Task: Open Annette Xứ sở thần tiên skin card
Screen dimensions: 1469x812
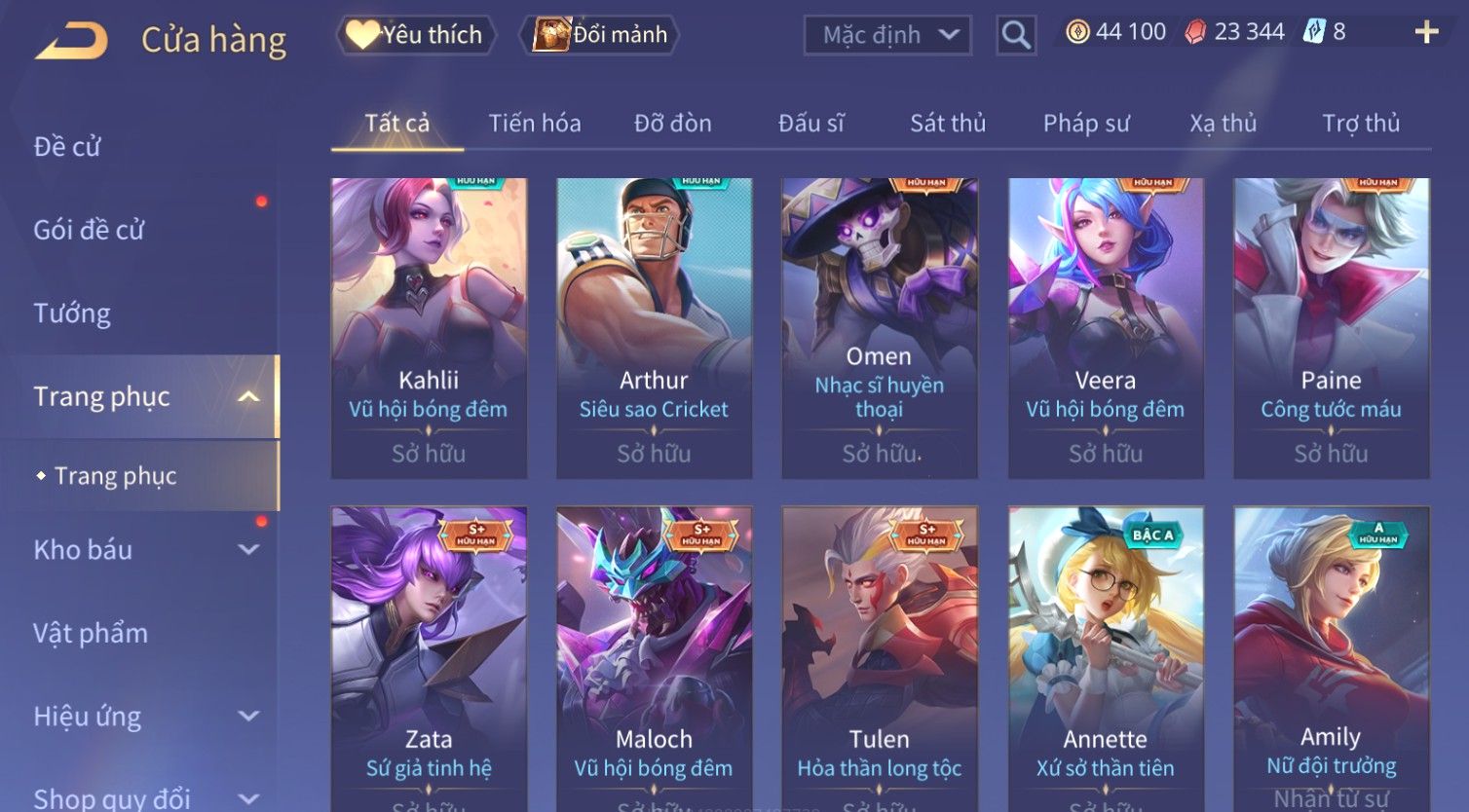Action: point(1106,659)
